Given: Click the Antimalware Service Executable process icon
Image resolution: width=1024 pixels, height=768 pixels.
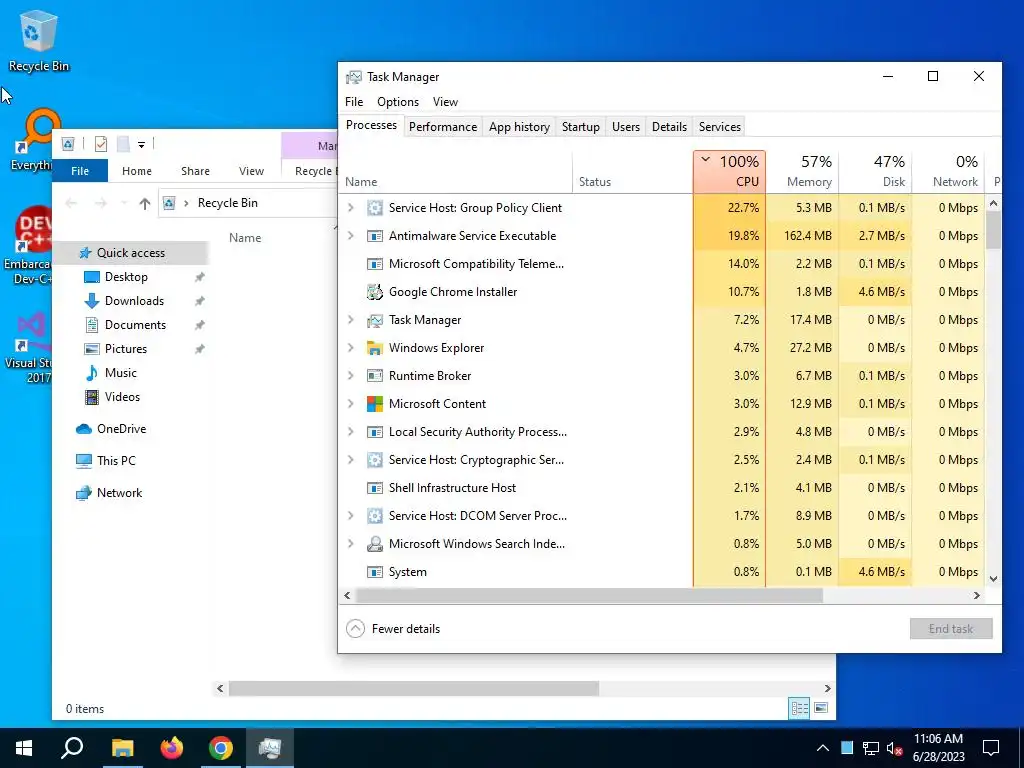Looking at the screenshot, I should 374,236.
